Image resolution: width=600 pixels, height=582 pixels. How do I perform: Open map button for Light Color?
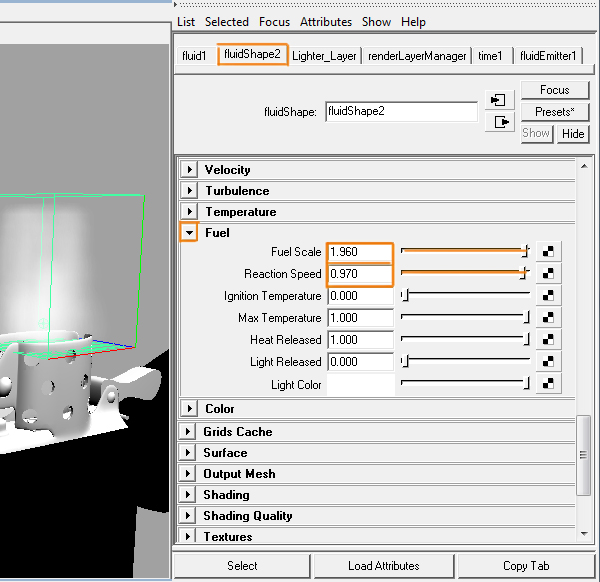point(548,383)
